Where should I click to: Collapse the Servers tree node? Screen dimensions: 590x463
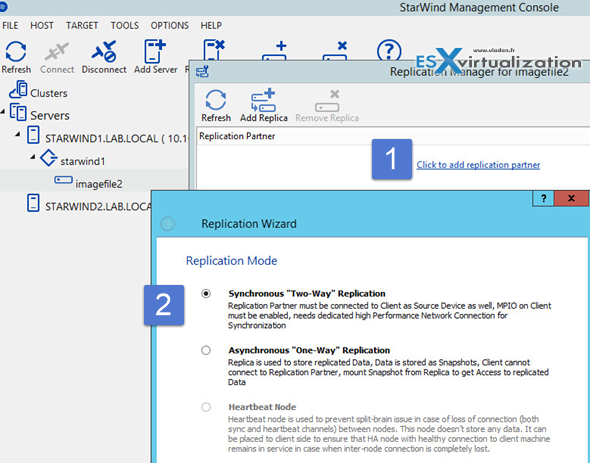pos(3,112)
